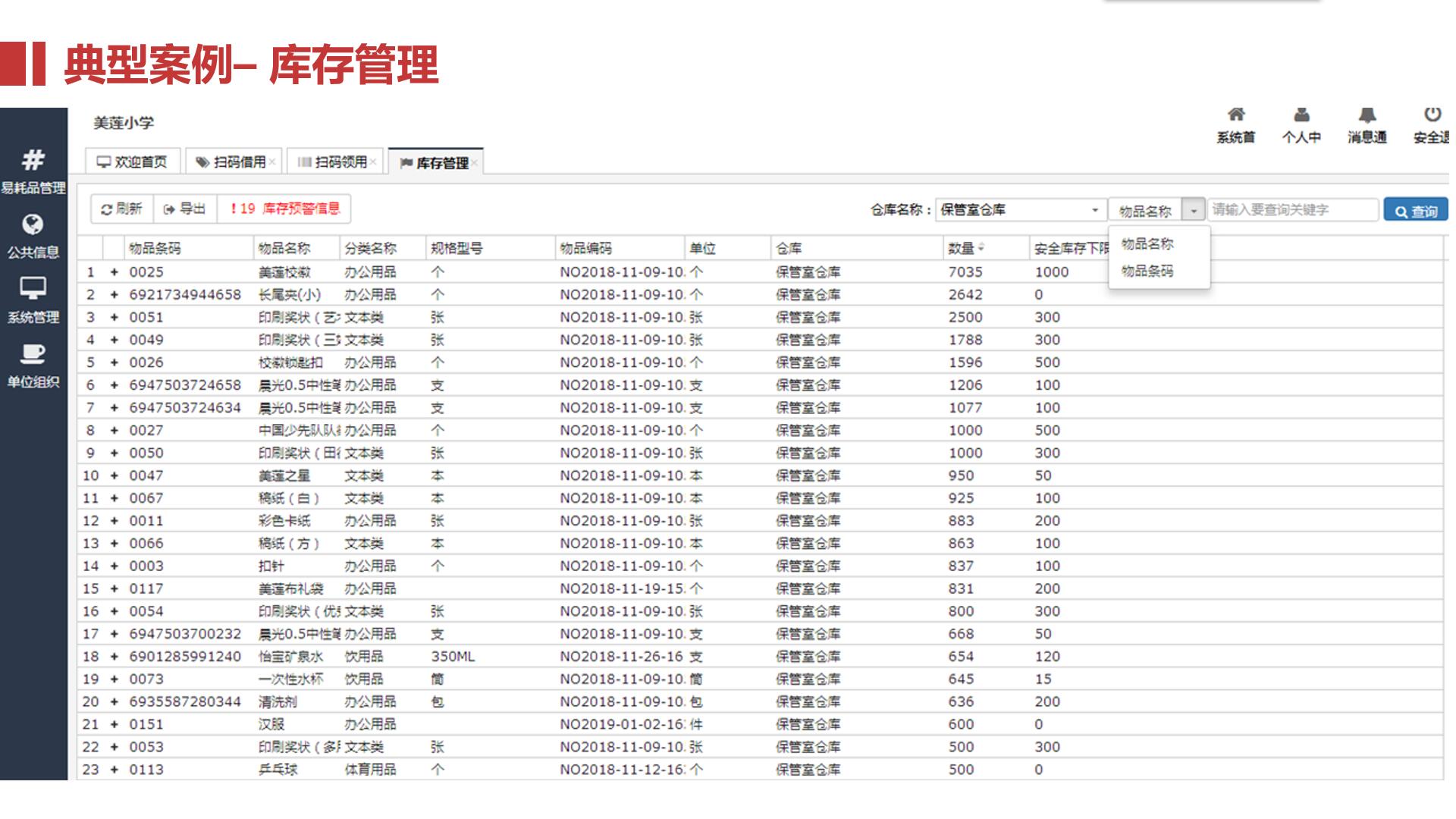This screenshot has height=819, width=1456.
Task: Open 仓库名称 dropdown showing 保管室仓库
Action: (x=1021, y=210)
